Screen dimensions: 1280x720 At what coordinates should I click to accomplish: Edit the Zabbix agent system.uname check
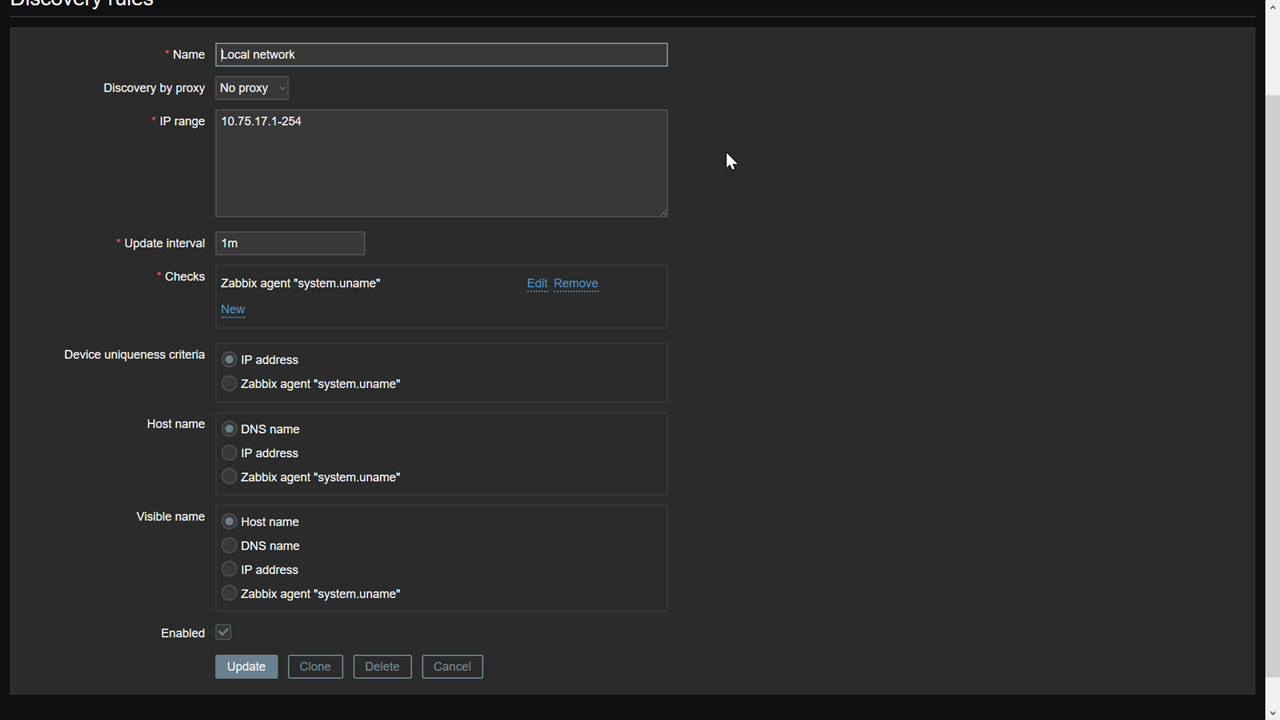coord(537,283)
